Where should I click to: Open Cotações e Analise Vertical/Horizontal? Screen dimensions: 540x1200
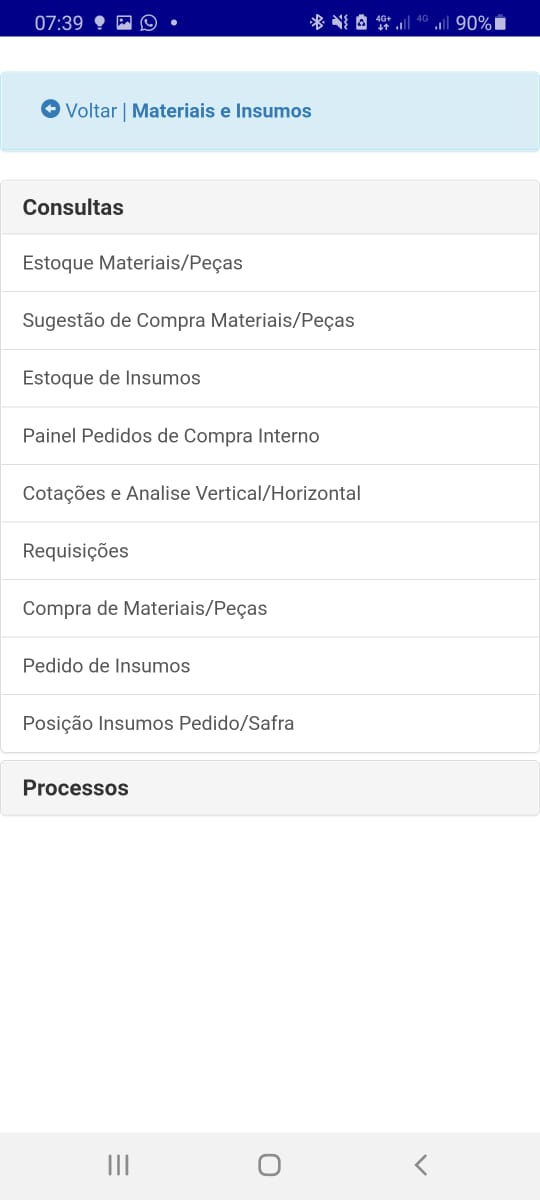coord(270,493)
